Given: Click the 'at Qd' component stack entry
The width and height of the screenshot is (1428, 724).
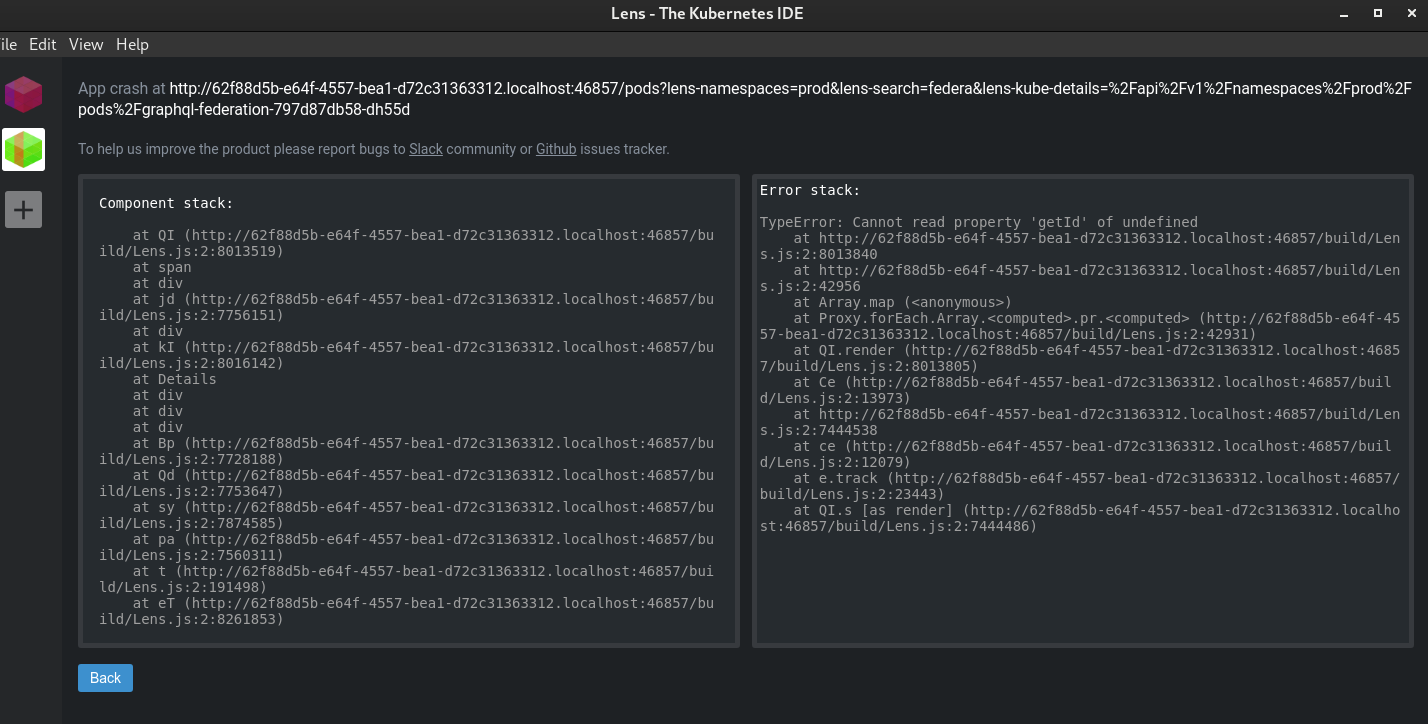Looking at the screenshot, I should pyautogui.click(x=407, y=483).
